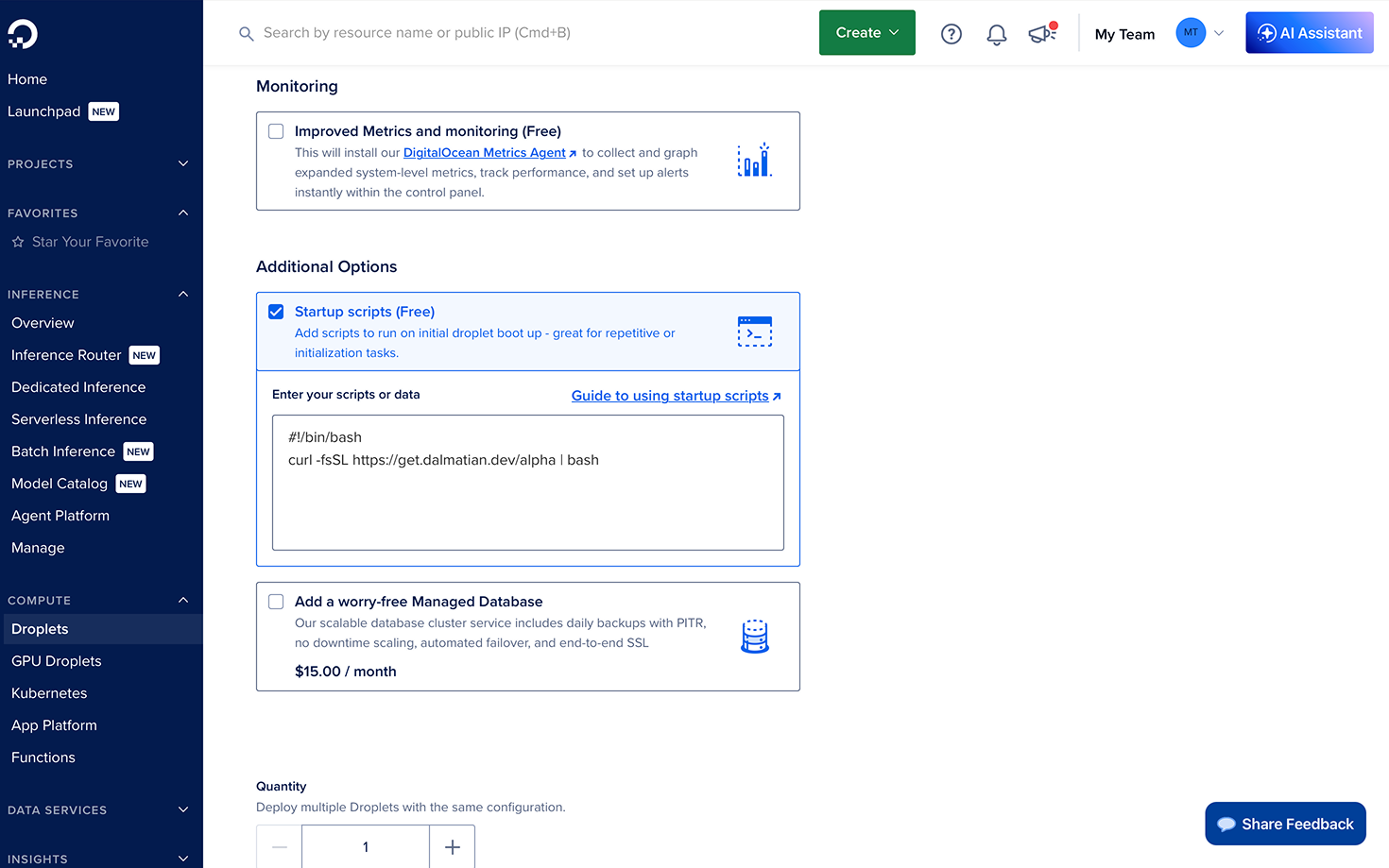Click the $15.00 / month price text
The height and width of the screenshot is (868, 1389).
346,672
